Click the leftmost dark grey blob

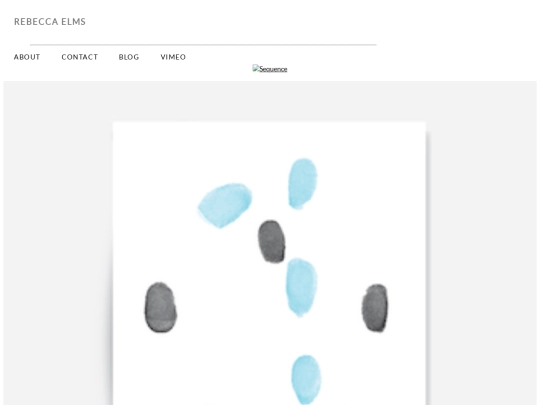[x=160, y=308]
